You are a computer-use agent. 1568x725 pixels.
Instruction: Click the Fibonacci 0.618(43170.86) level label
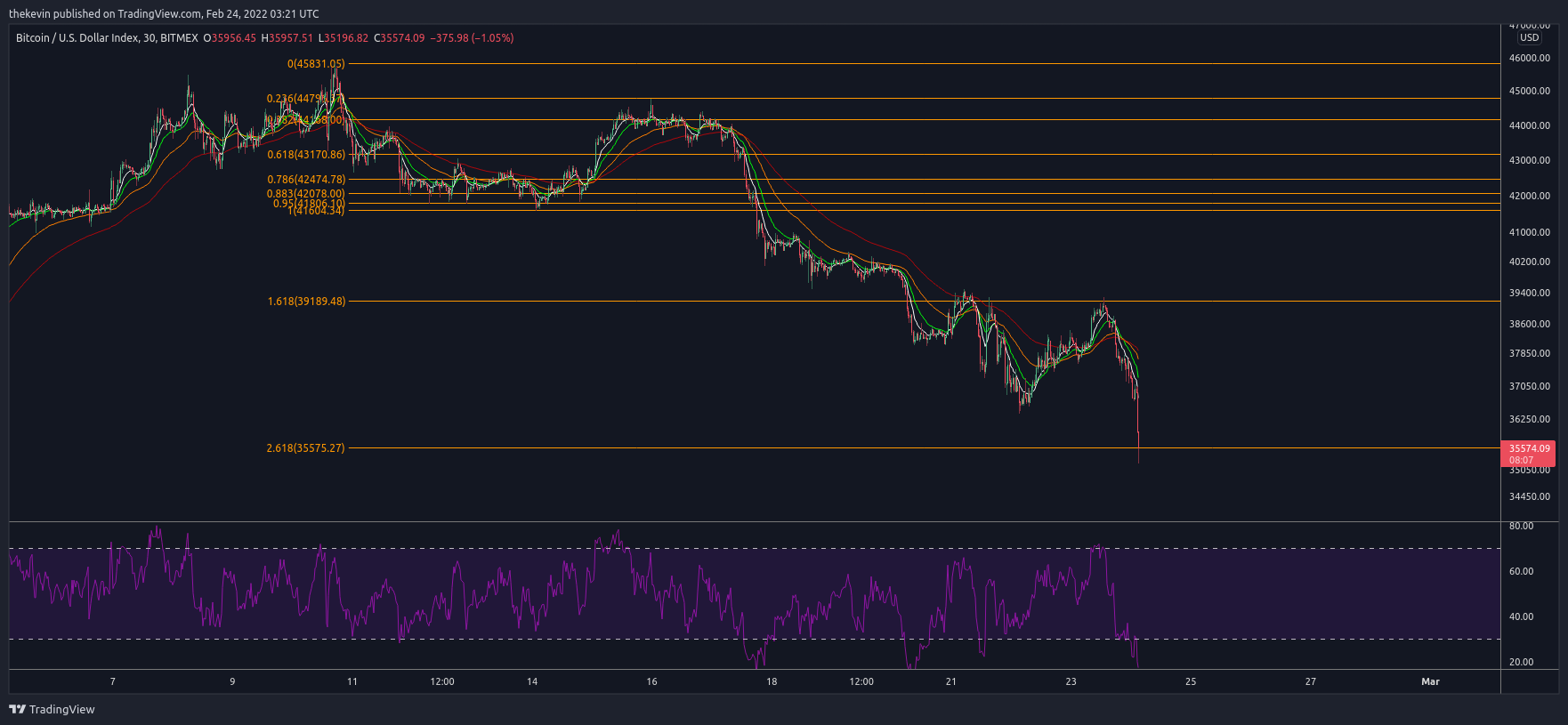tap(306, 155)
